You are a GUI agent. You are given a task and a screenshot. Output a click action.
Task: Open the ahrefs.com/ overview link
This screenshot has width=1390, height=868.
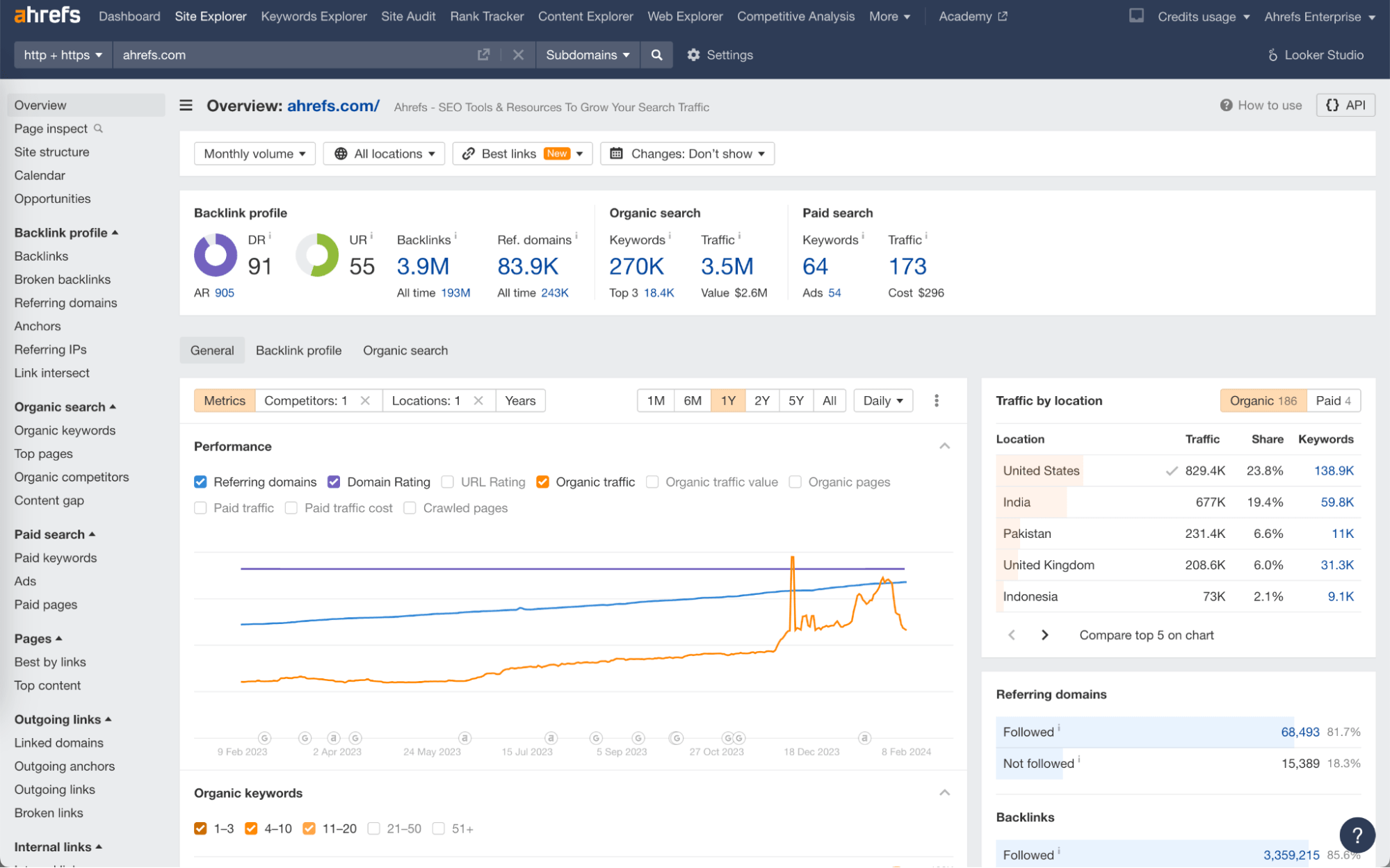point(333,106)
